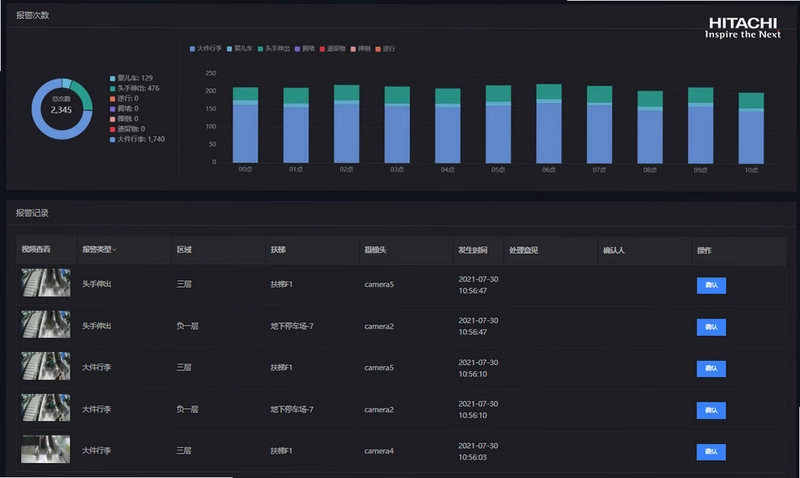Click the Hitachi Inspire the Next logo
The image size is (800, 478).
point(742,28)
